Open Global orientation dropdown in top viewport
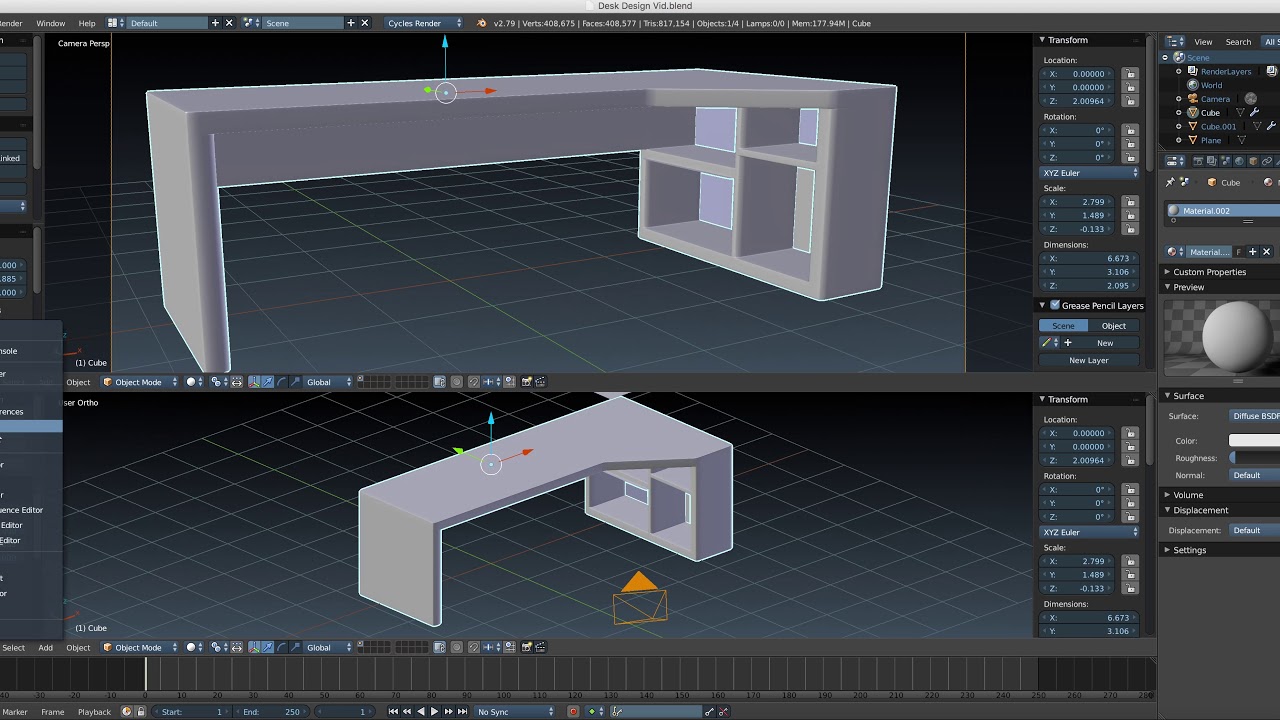1280x720 pixels. 330,382
